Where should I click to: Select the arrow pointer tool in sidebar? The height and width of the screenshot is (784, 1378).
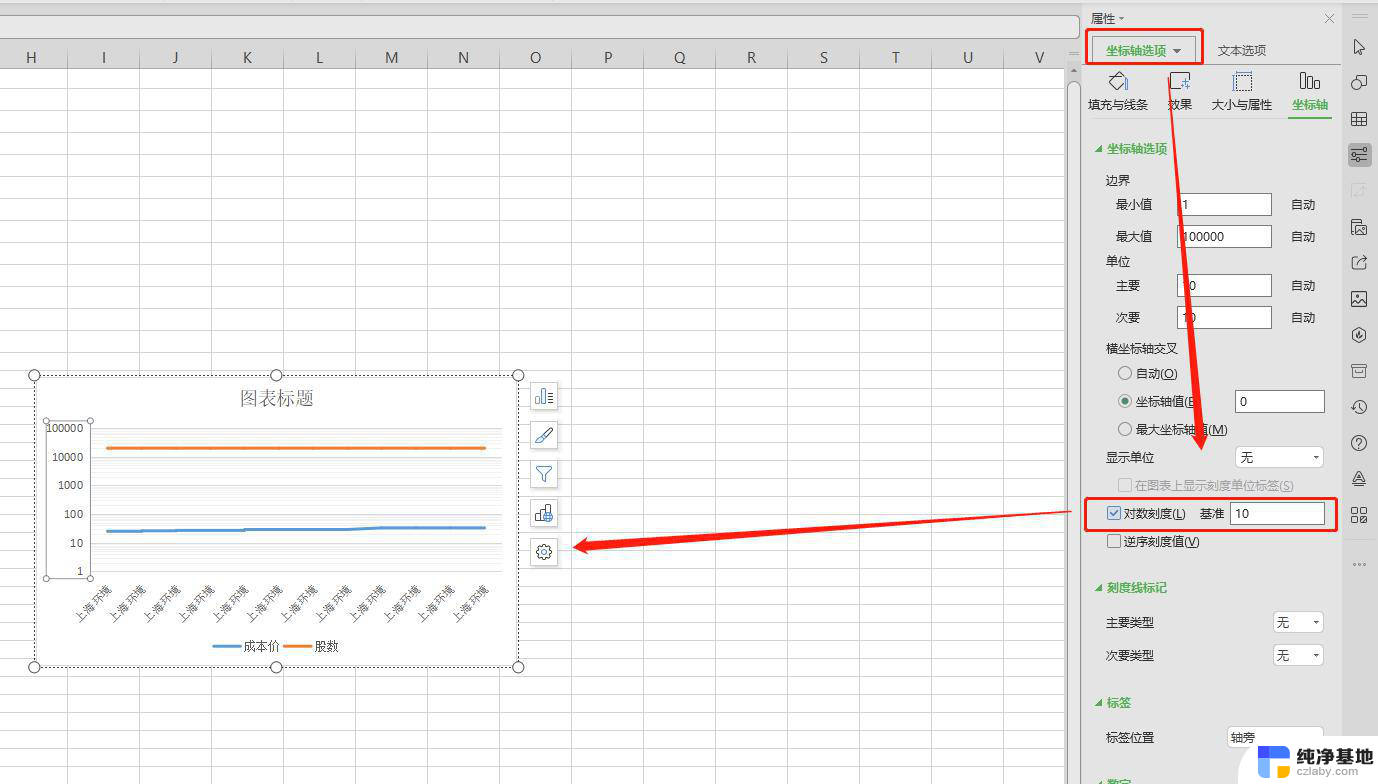[x=1359, y=47]
